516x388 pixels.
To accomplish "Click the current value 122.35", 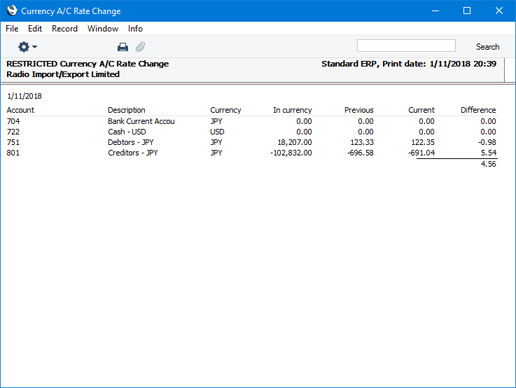I will (423, 142).
